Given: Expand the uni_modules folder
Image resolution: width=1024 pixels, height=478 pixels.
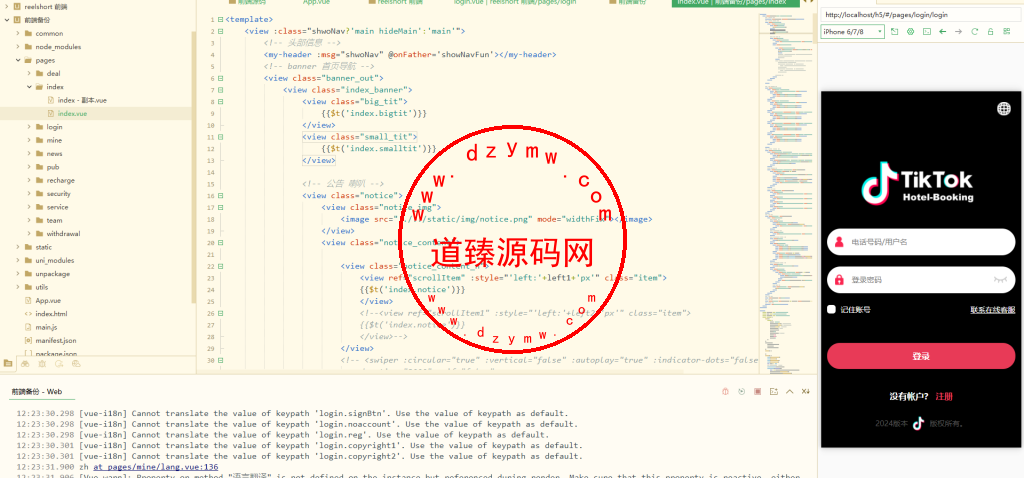Looking at the screenshot, I should tap(18, 261).
